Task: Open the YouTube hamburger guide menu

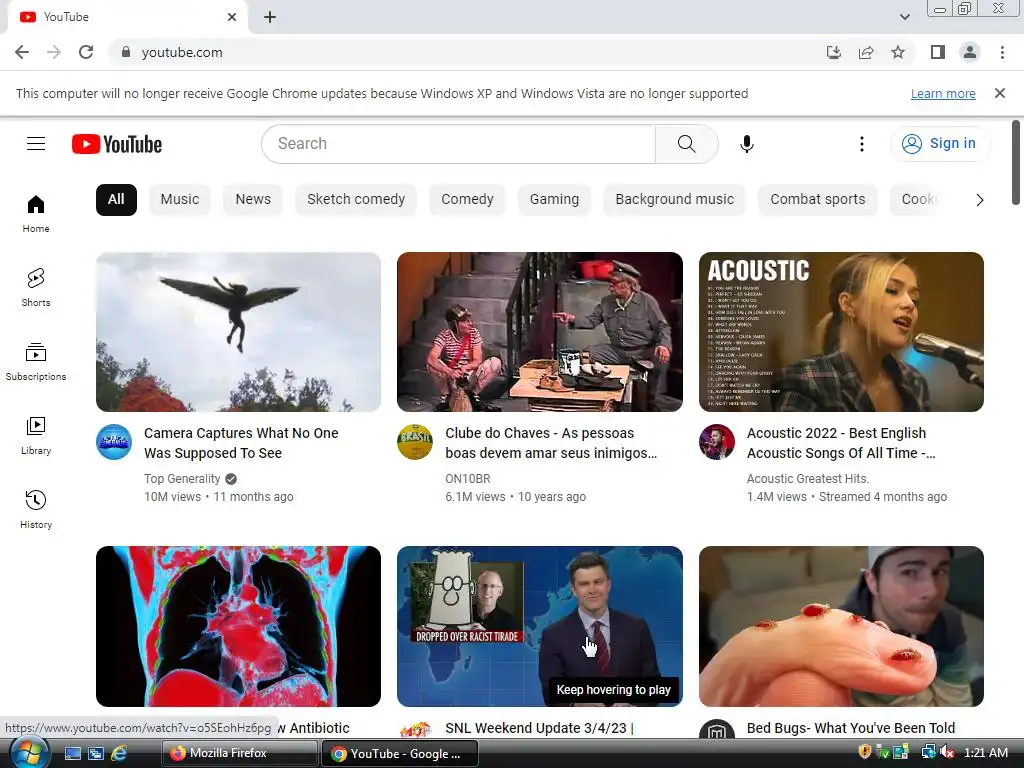Action: click(36, 144)
